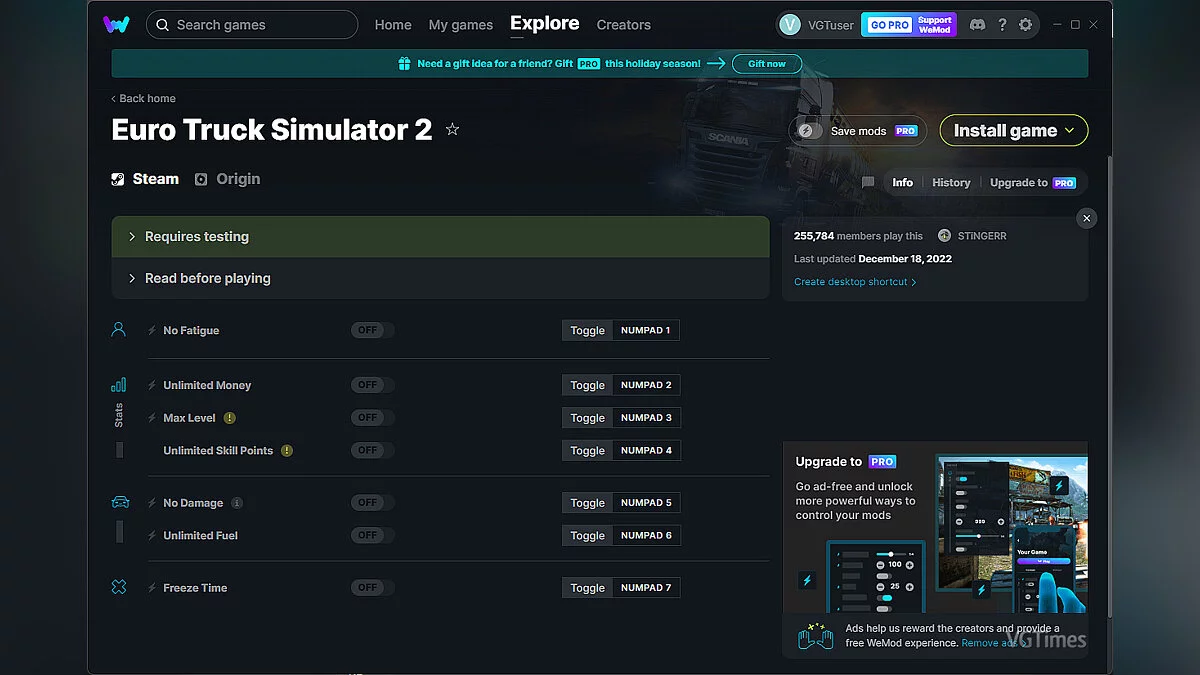Open the Explore page from the top menu

click(x=544, y=24)
